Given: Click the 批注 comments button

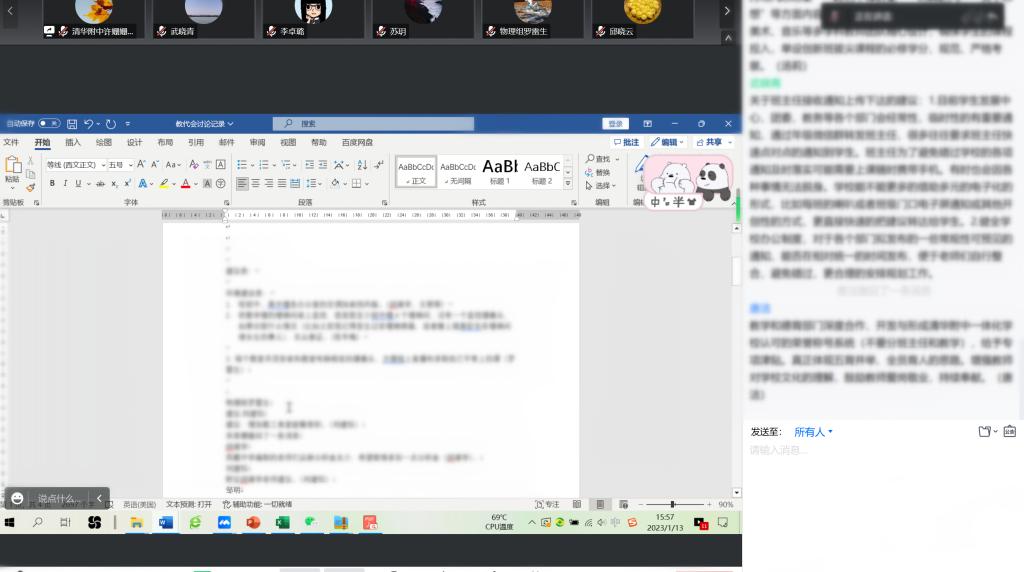Looking at the screenshot, I should pyautogui.click(x=627, y=143).
